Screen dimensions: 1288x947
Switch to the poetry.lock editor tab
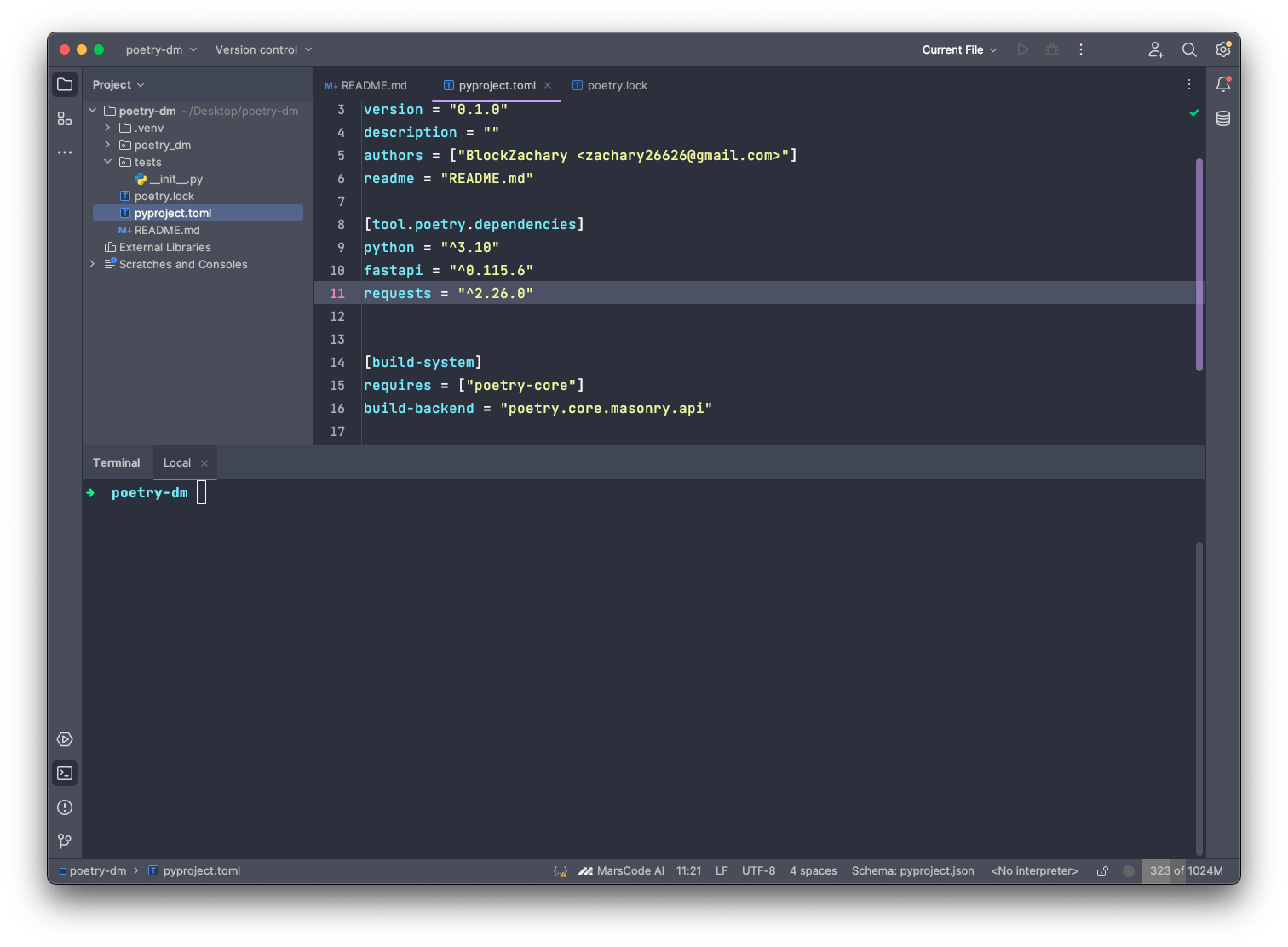pos(610,85)
